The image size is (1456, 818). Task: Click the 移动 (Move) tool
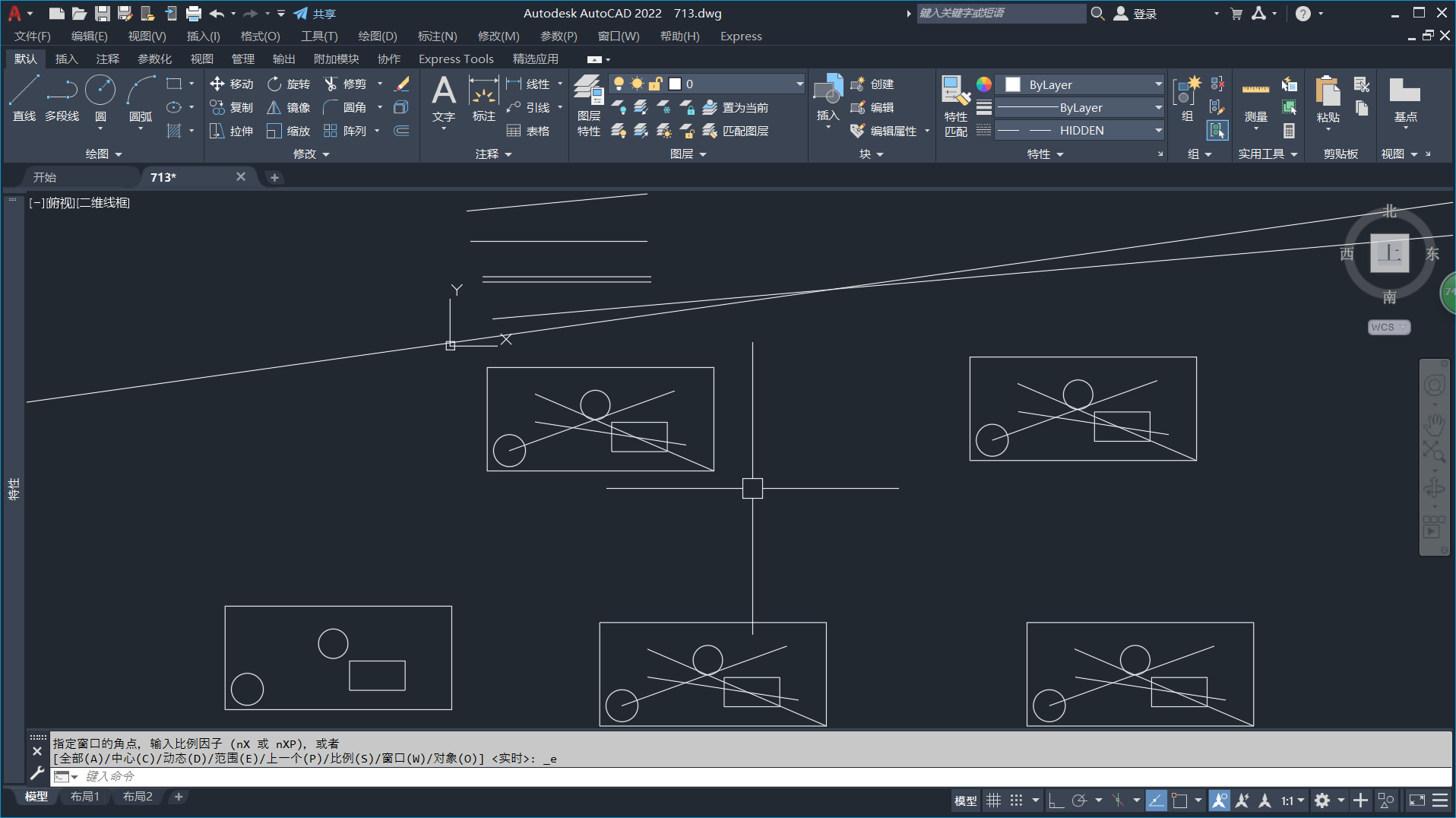(232, 84)
